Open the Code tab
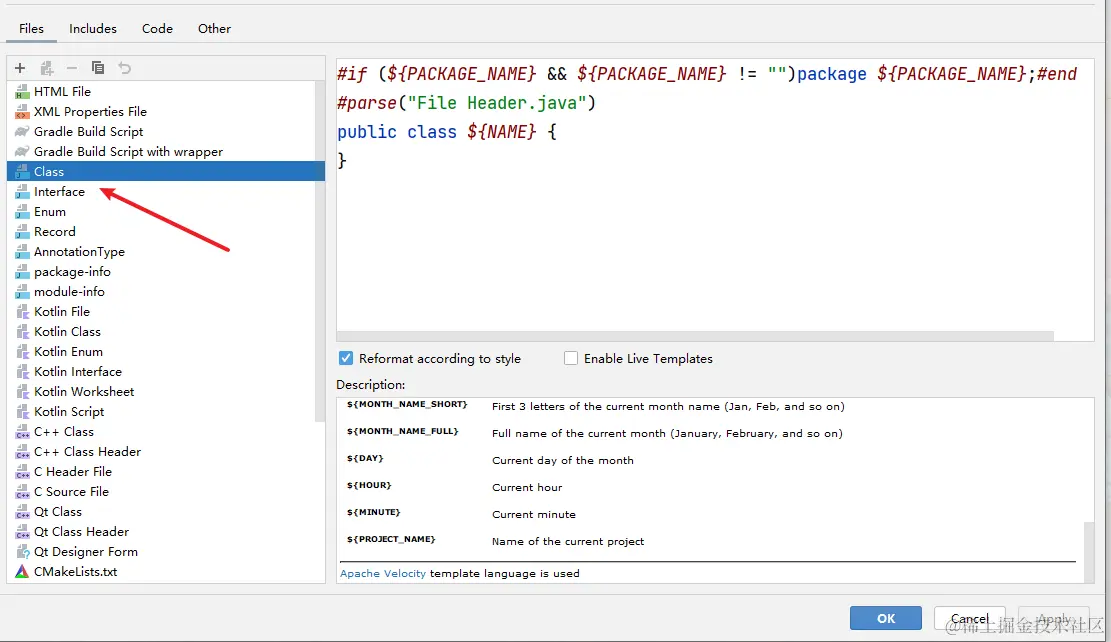1111x642 pixels. point(157,28)
